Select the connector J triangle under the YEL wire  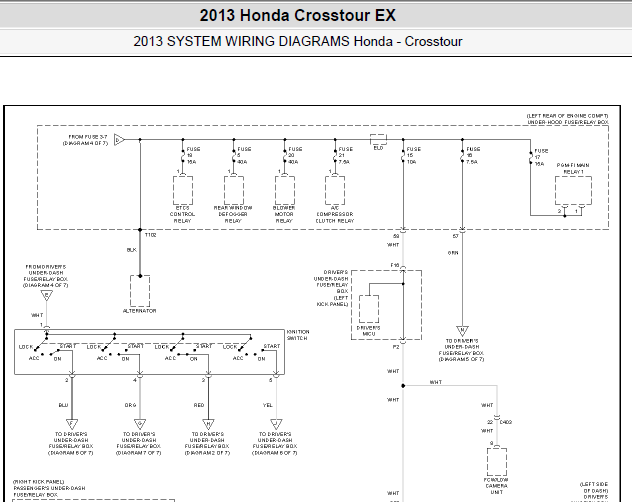tap(276, 424)
